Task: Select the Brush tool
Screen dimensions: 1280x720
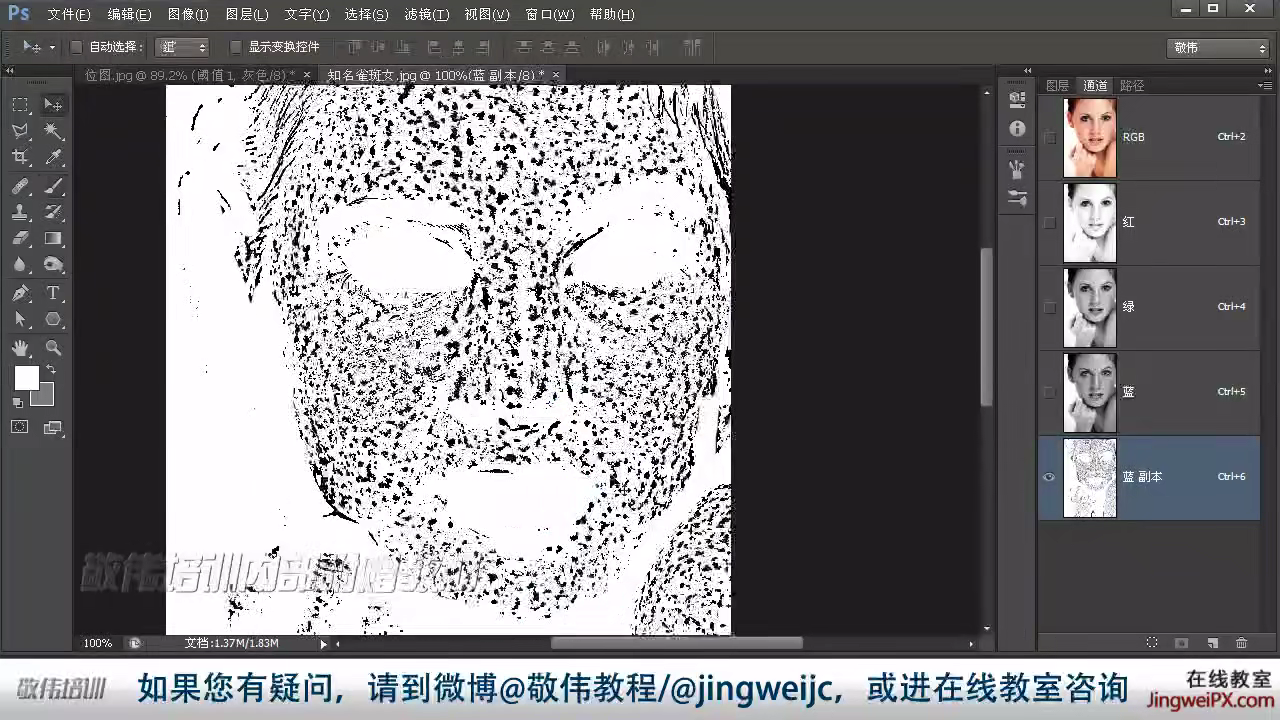Action: [x=53, y=186]
